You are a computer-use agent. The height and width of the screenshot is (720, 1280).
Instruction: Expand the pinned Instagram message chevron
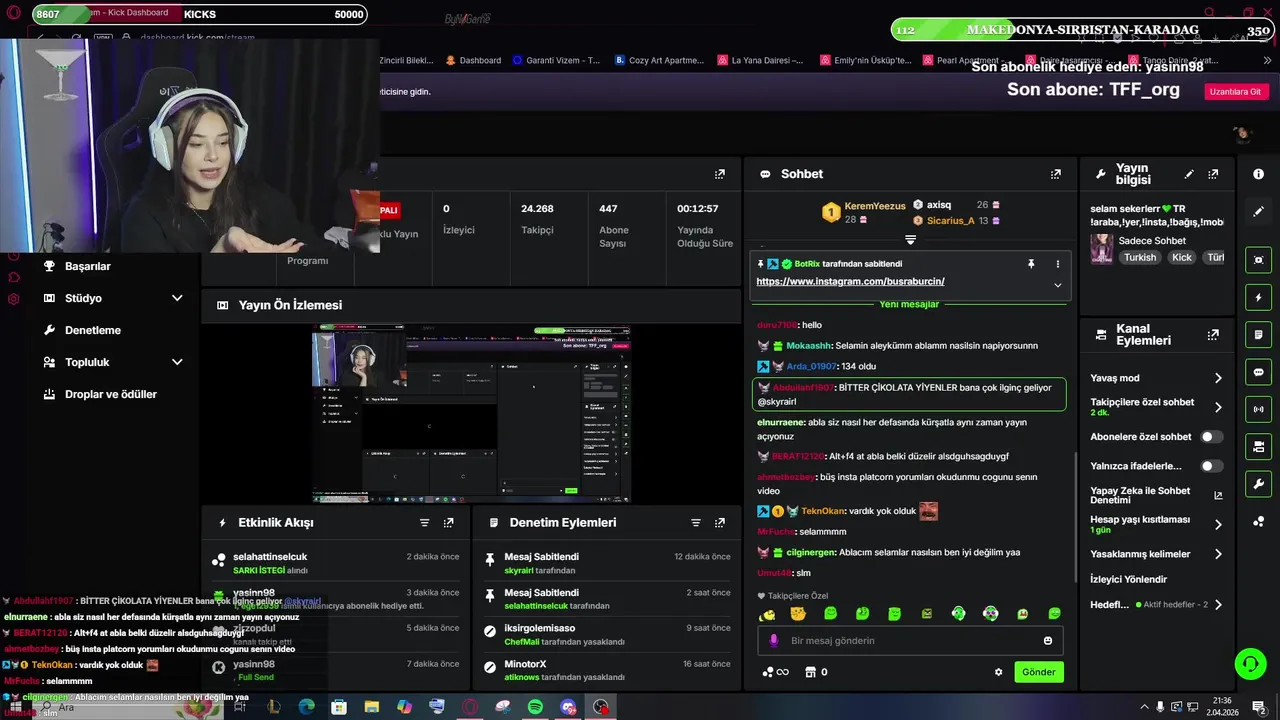point(1057,285)
